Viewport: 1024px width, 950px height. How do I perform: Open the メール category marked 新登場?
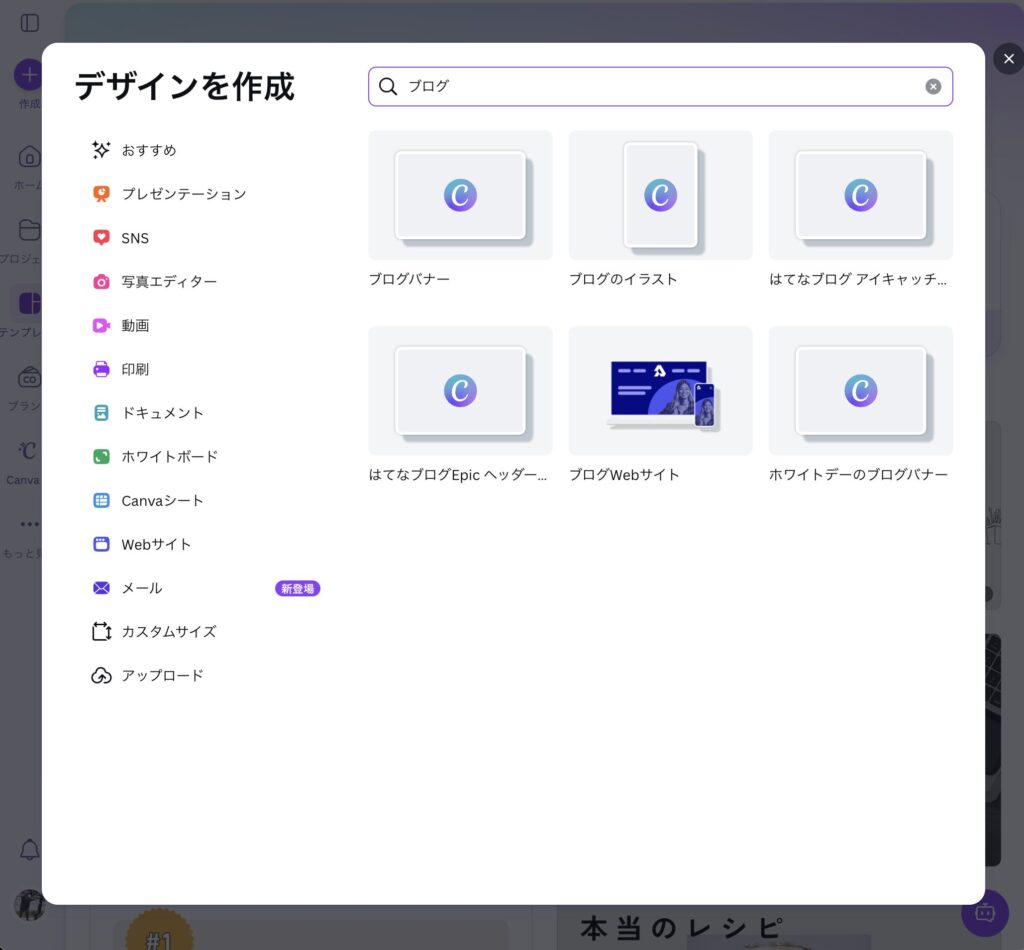(x=142, y=588)
